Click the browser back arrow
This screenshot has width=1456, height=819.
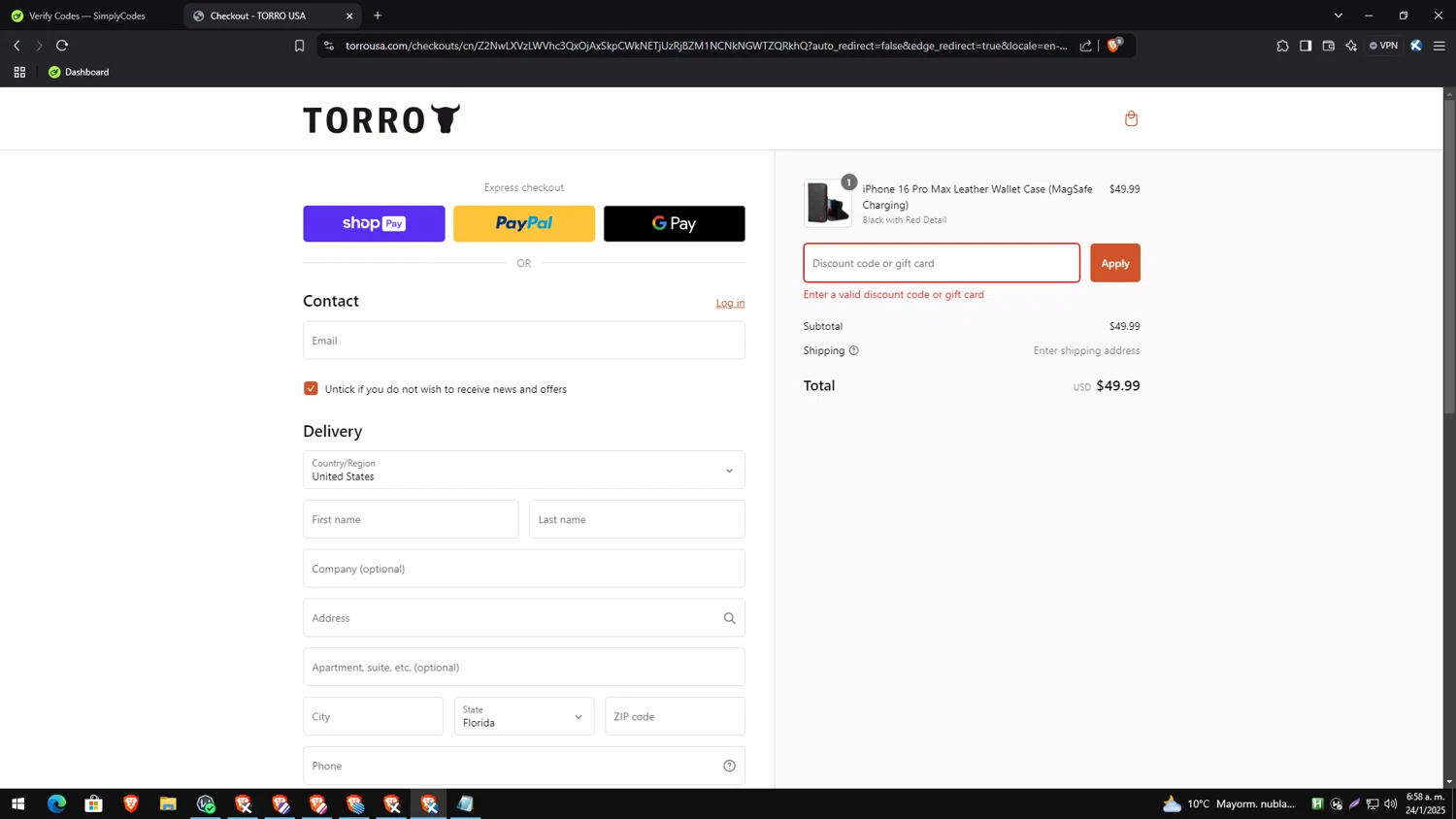tap(17, 46)
